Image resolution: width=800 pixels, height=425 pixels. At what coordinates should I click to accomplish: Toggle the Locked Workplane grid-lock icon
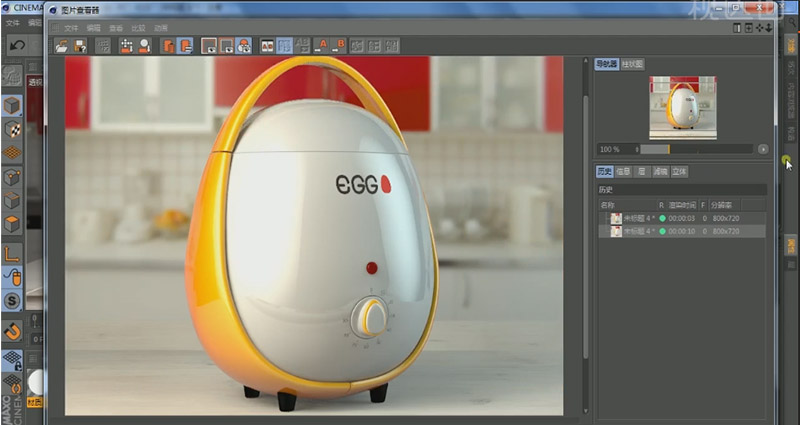click(x=12, y=360)
